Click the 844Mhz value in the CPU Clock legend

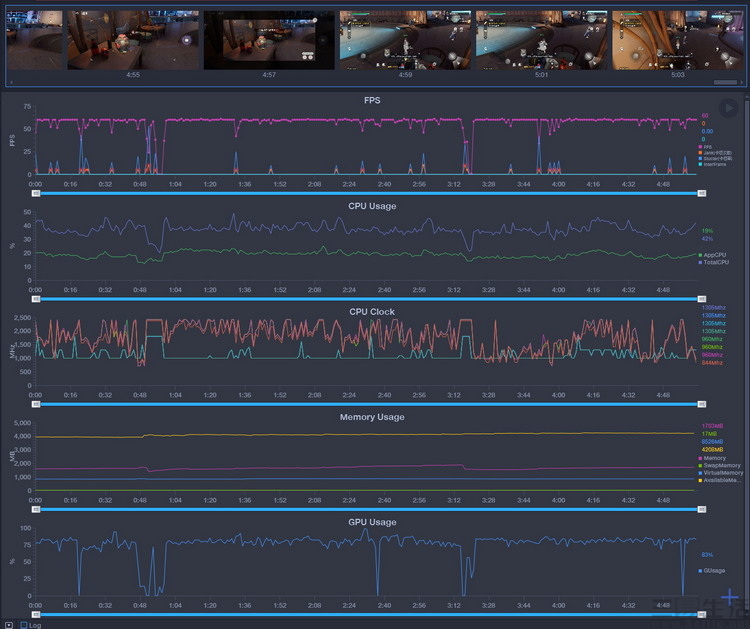tap(712, 363)
